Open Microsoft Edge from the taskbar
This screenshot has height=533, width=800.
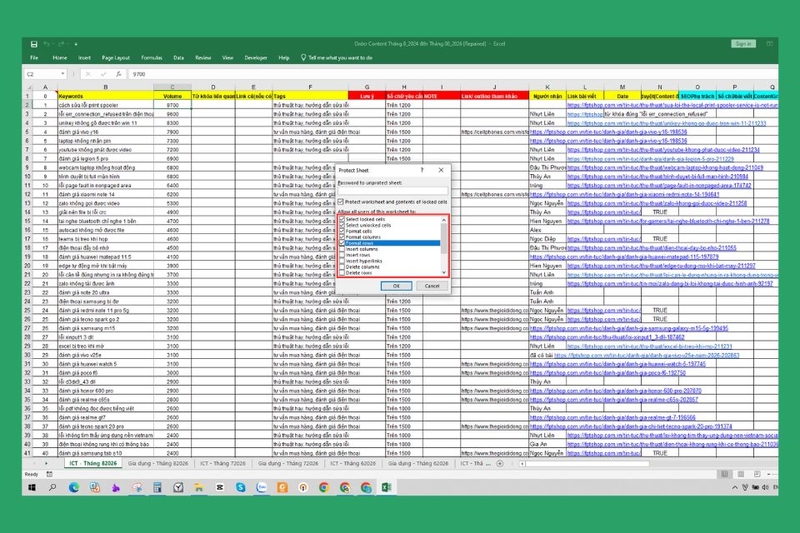pos(73,488)
